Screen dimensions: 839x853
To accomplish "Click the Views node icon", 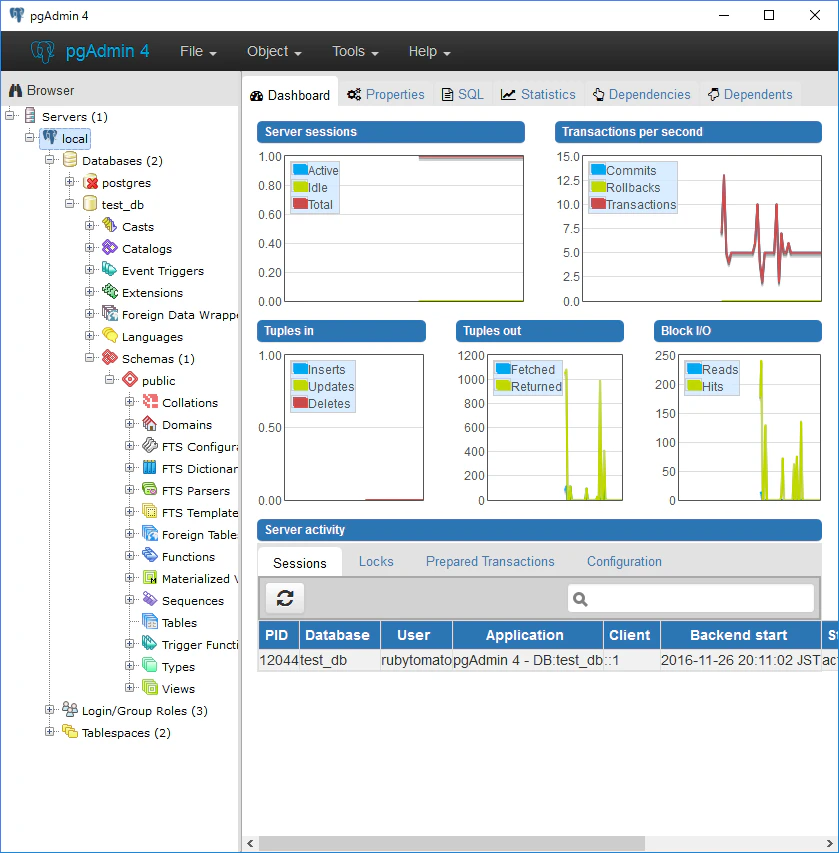I will click(x=150, y=688).
